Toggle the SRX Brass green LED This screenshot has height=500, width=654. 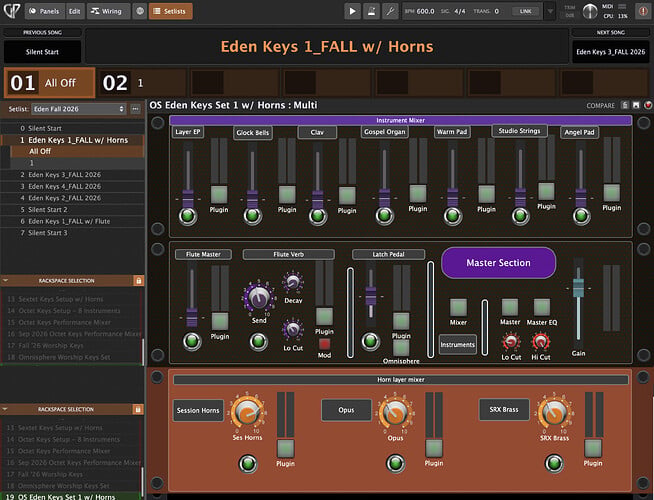pyautogui.click(x=554, y=463)
